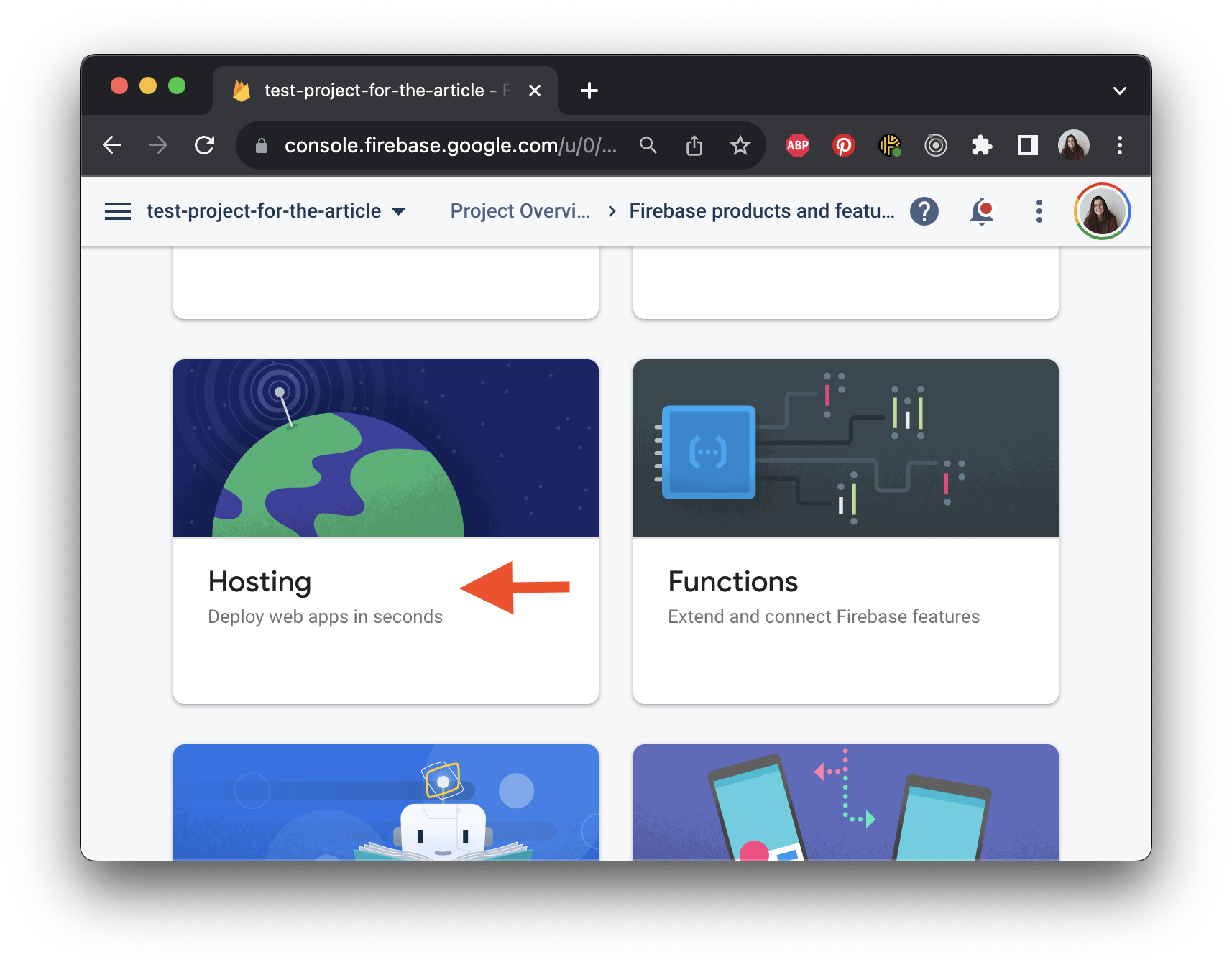
Task: Click inside the address bar
Action: [446, 145]
